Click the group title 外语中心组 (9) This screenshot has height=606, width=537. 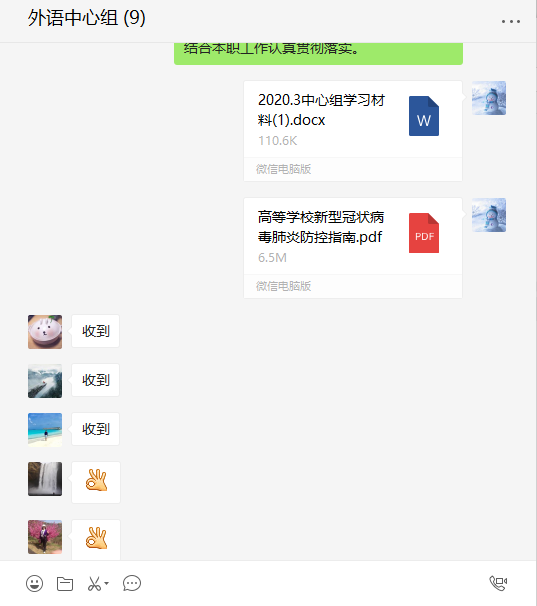point(87,18)
